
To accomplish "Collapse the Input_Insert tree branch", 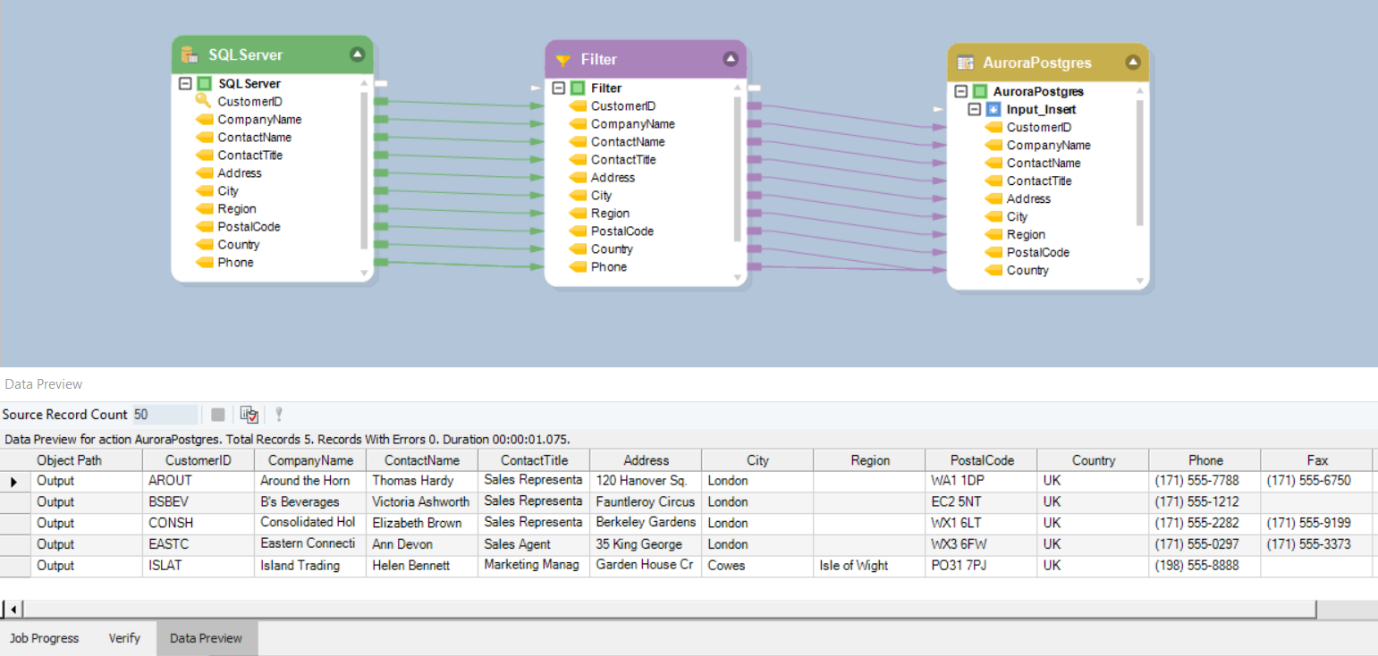I will coord(973,109).
